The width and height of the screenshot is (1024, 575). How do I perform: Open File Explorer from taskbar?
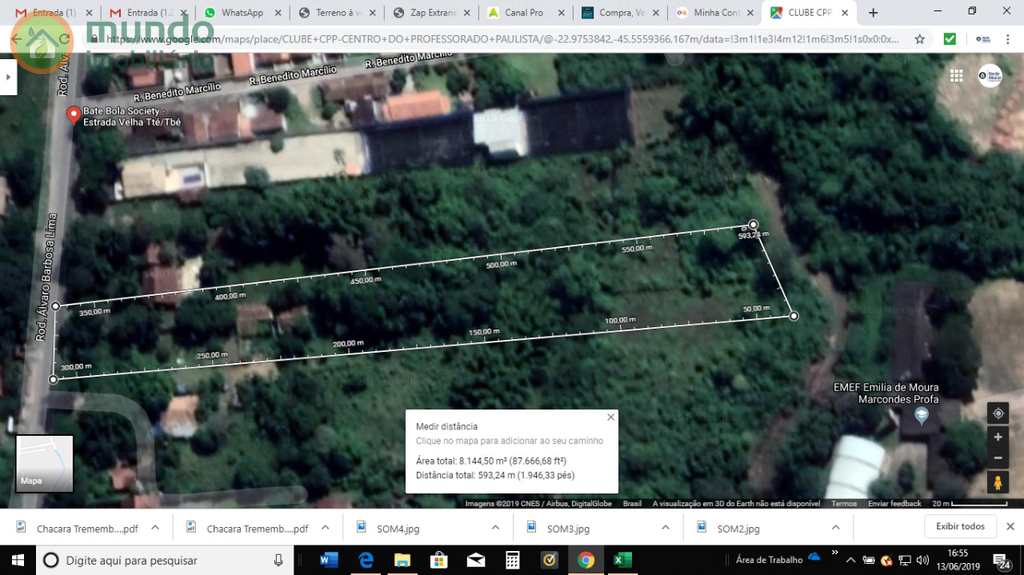click(402, 560)
